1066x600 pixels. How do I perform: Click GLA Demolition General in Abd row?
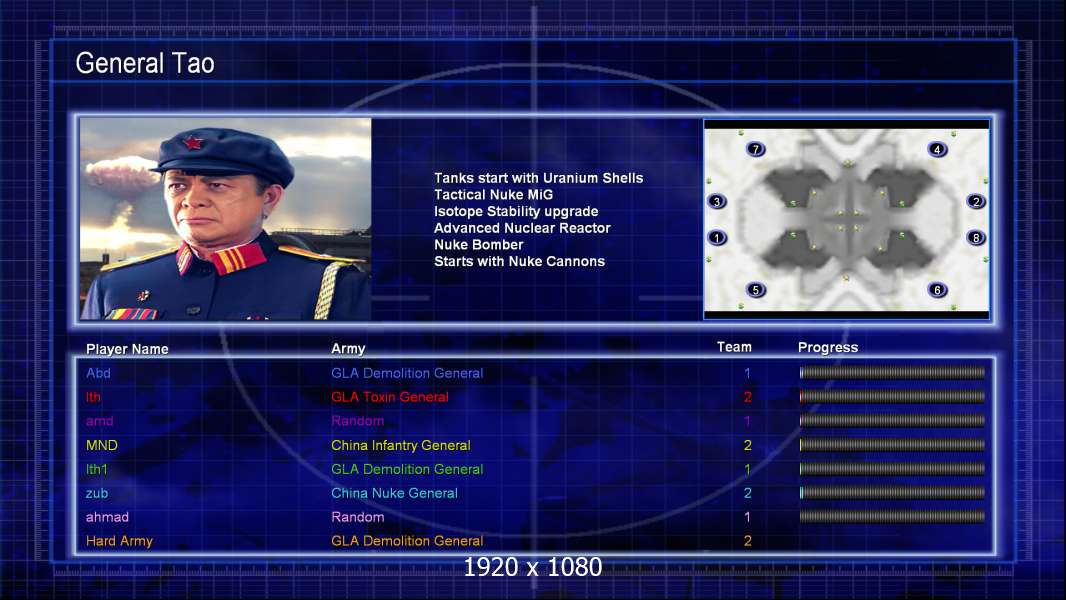(x=407, y=372)
